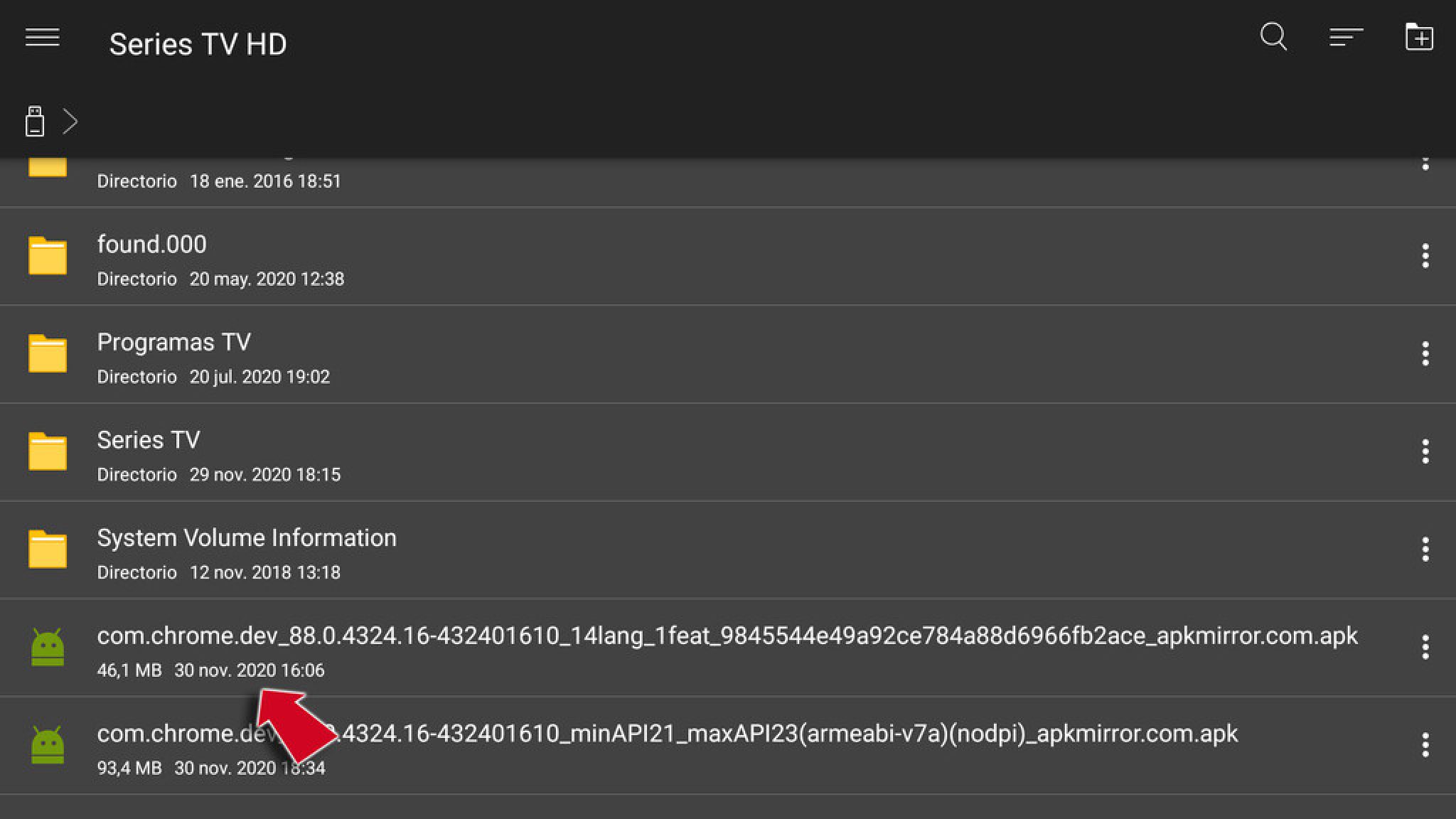Click the USB storage breadcrumb icon

(x=34, y=122)
